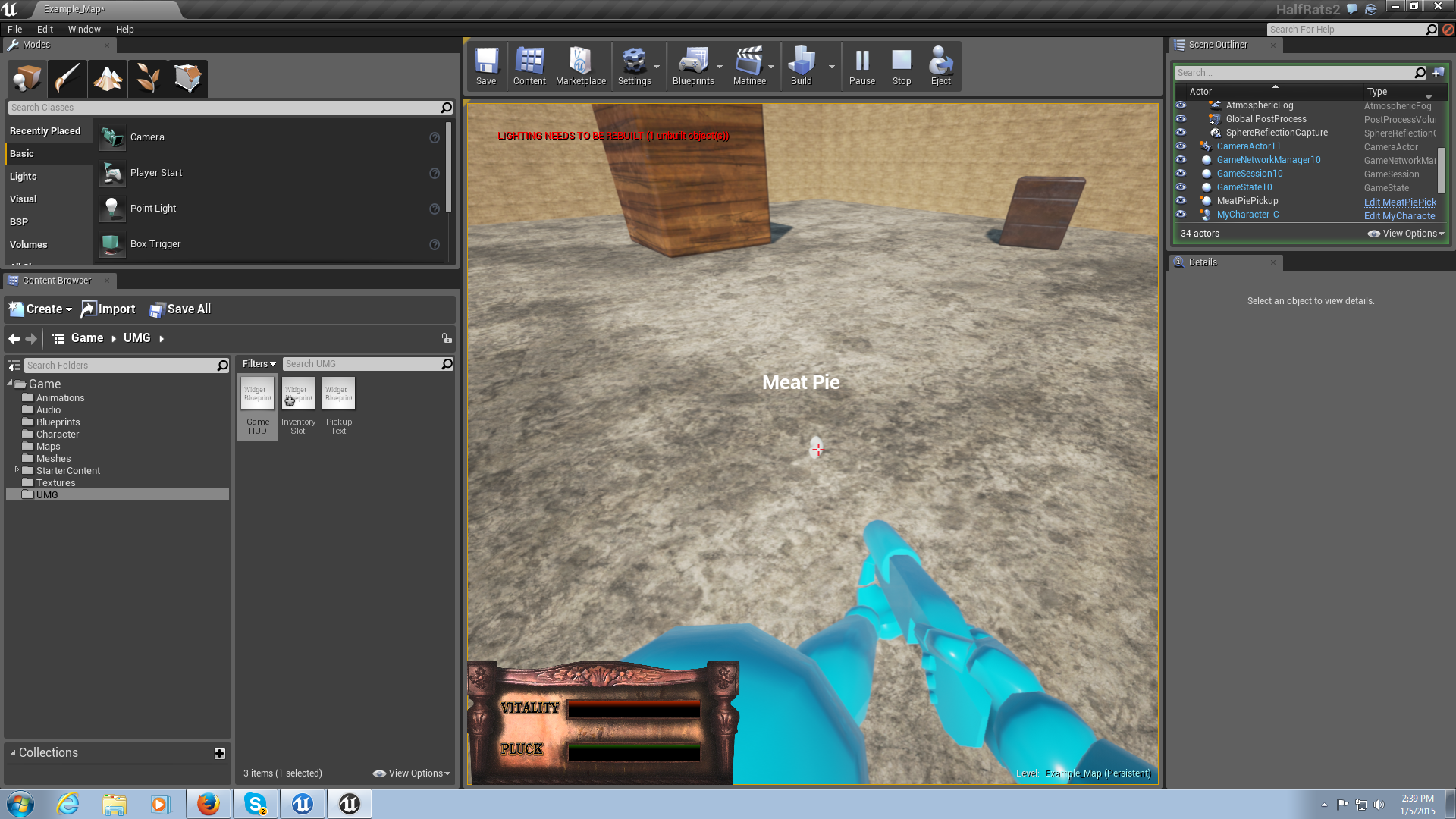The image size is (1456, 819).
Task: Click the Box Trigger actor icon
Action: 112,244
